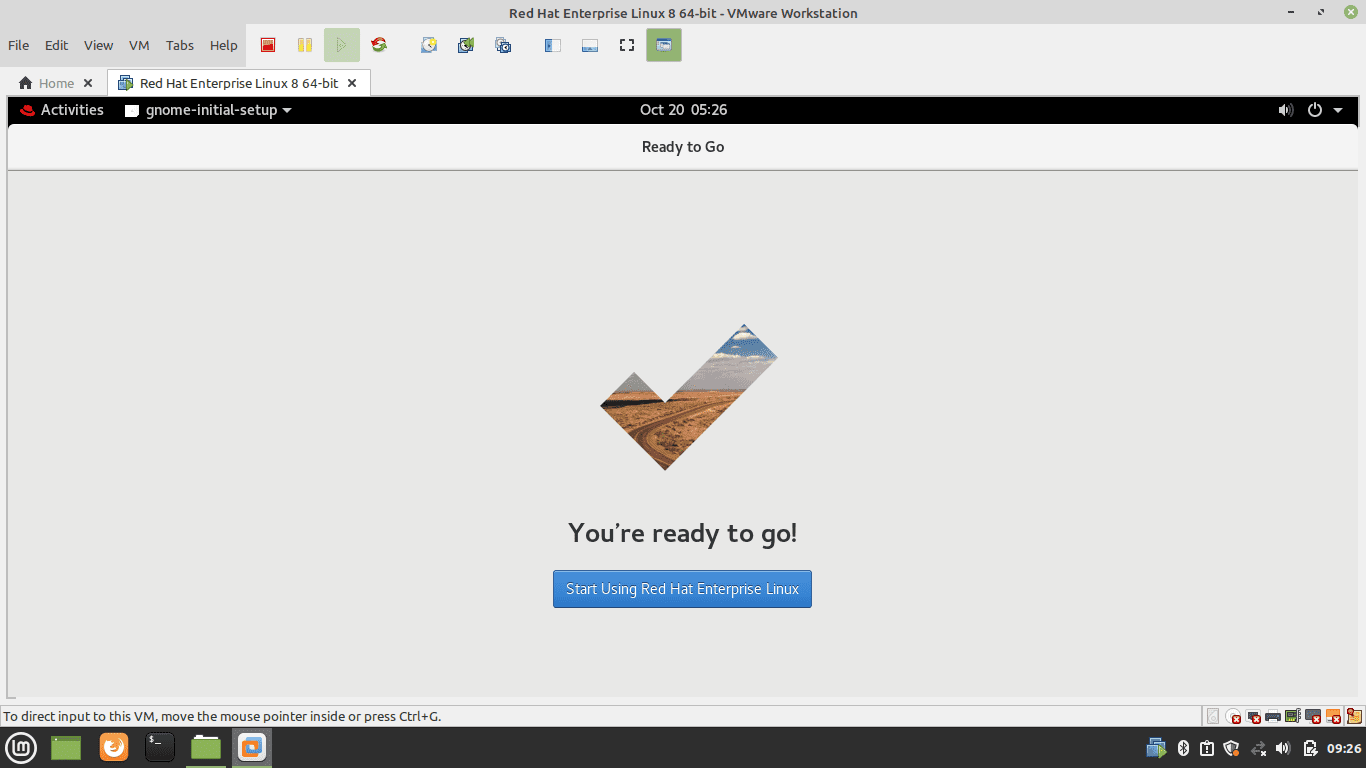Open the Help menu
This screenshot has width=1366, height=768.
coord(224,45)
